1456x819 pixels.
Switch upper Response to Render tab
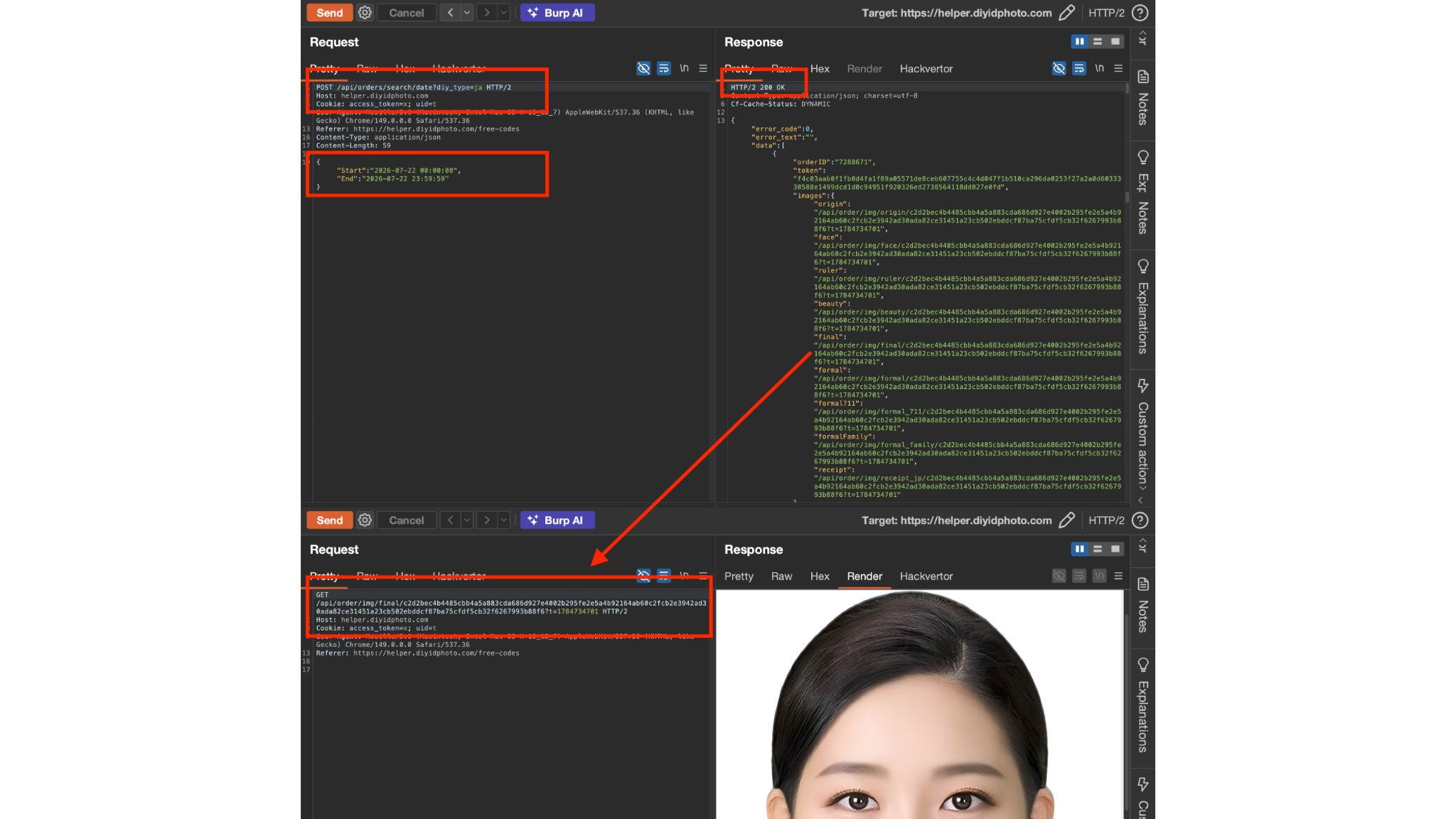[864, 69]
